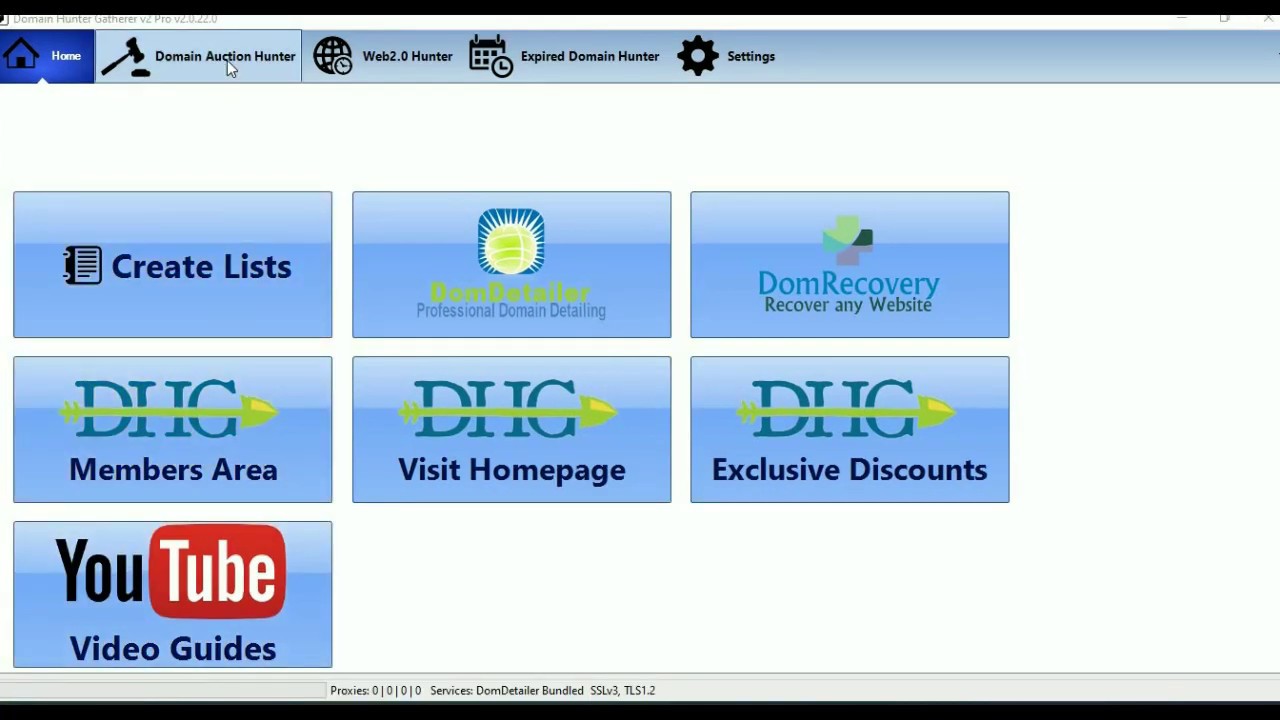Open the Home tab
Image resolution: width=1280 pixels, height=720 pixels.
[x=47, y=56]
